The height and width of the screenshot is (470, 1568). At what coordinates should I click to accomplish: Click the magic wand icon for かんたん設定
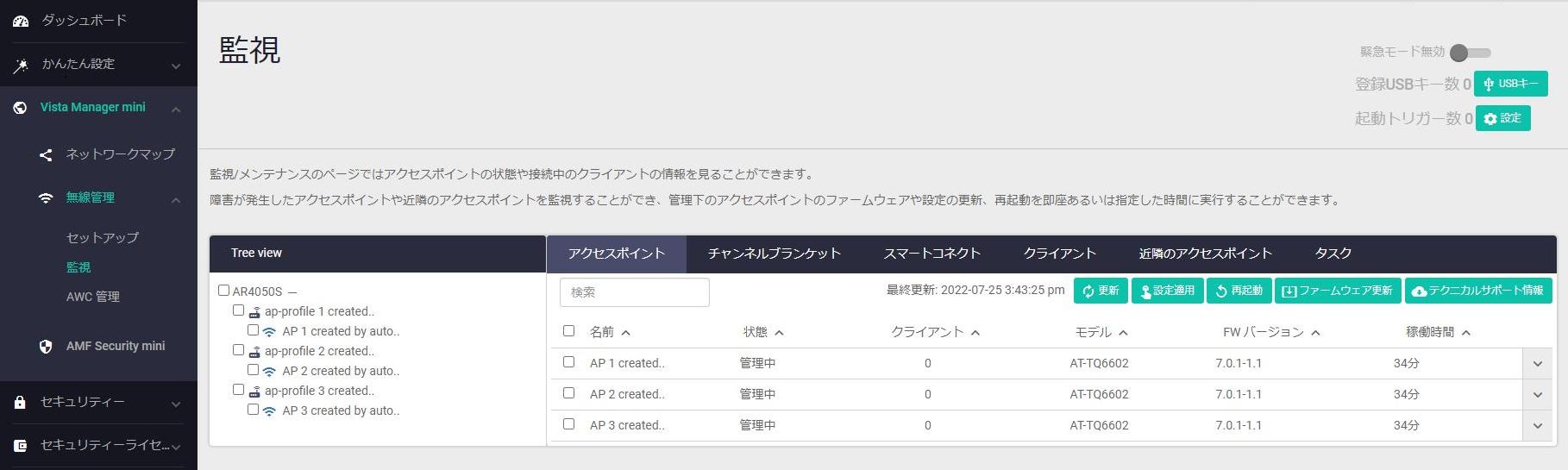pyautogui.click(x=21, y=65)
